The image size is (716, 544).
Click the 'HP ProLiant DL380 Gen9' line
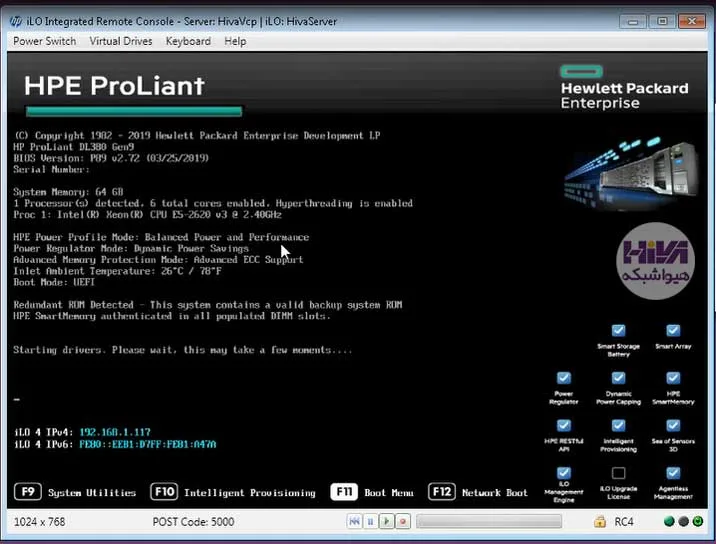tap(74, 147)
